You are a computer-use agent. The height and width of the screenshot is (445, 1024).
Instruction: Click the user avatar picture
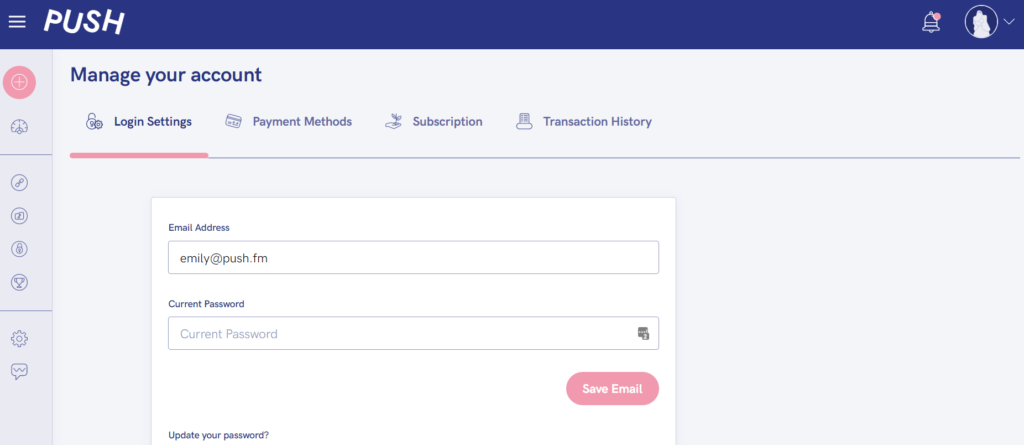982,22
